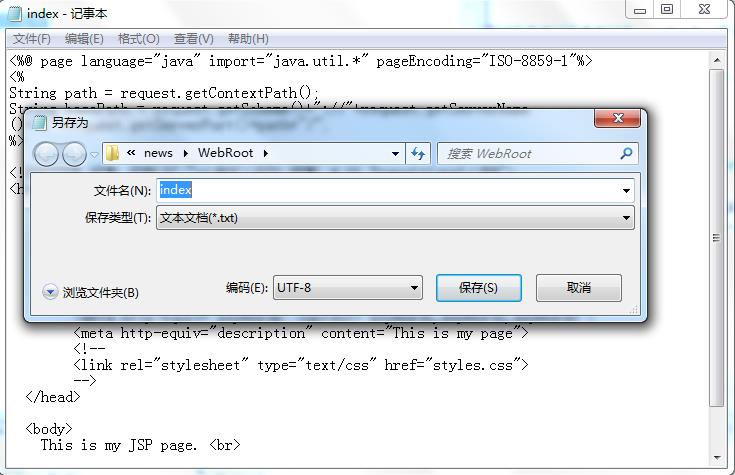
Task: Click the search magnifier icon in the WebRoot search box
Action: click(626, 153)
